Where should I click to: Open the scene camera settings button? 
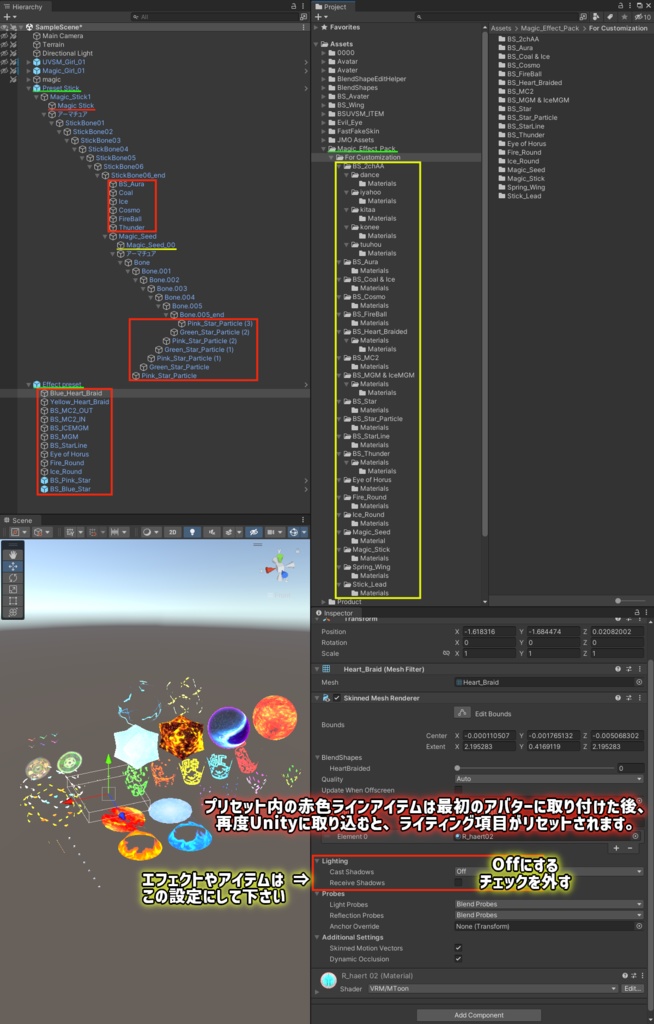[275, 532]
